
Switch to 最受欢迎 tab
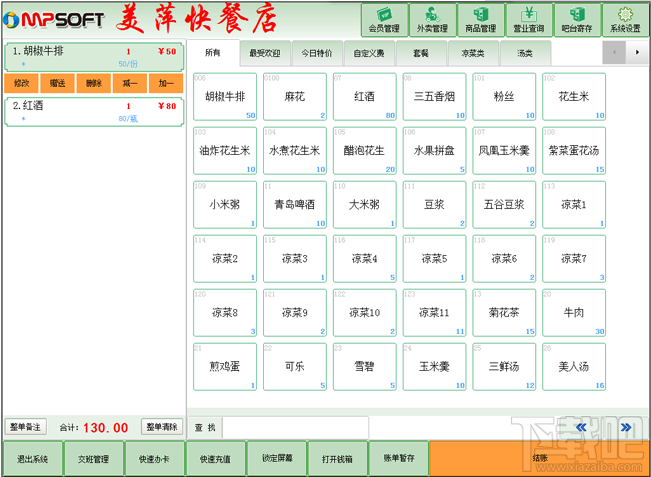click(x=265, y=53)
